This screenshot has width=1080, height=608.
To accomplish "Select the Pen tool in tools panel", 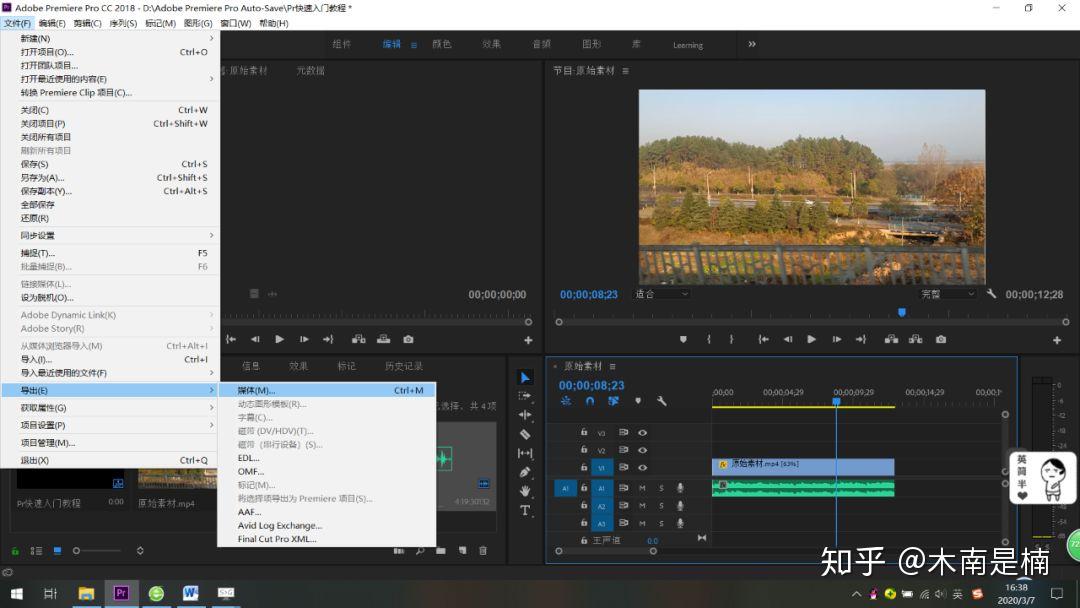I will click(x=525, y=471).
